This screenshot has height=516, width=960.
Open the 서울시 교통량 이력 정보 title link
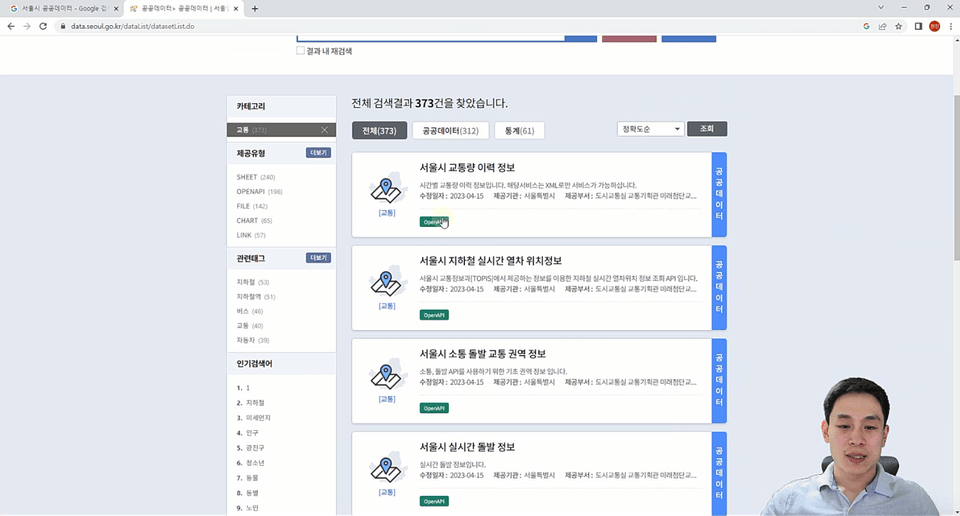(x=467, y=167)
